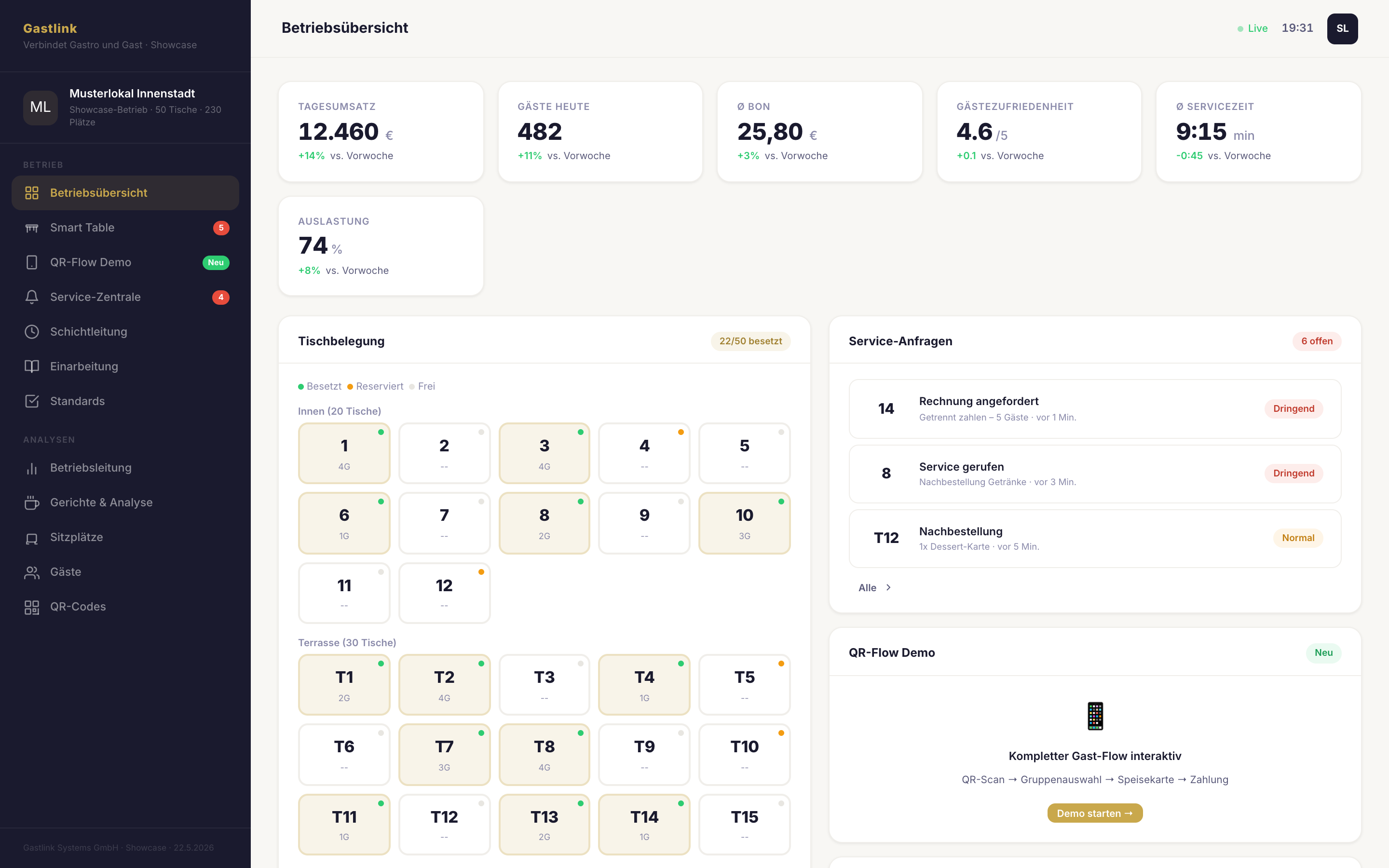Click the Betriebsübersicht grid icon in sidebar
Image resolution: width=1389 pixels, height=868 pixels.
[31, 193]
